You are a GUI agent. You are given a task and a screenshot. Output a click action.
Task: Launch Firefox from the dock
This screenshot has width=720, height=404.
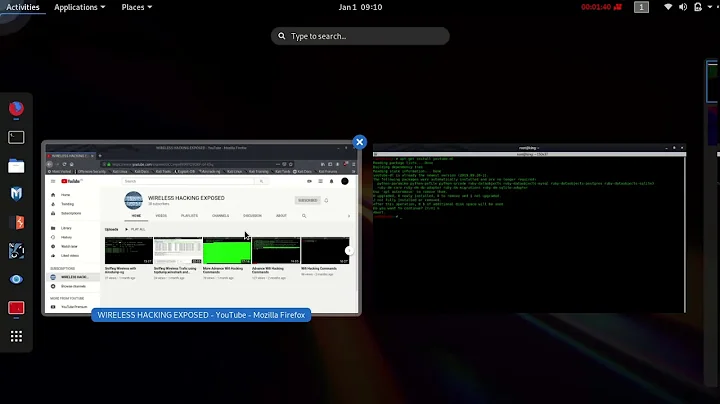(x=16, y=108)
